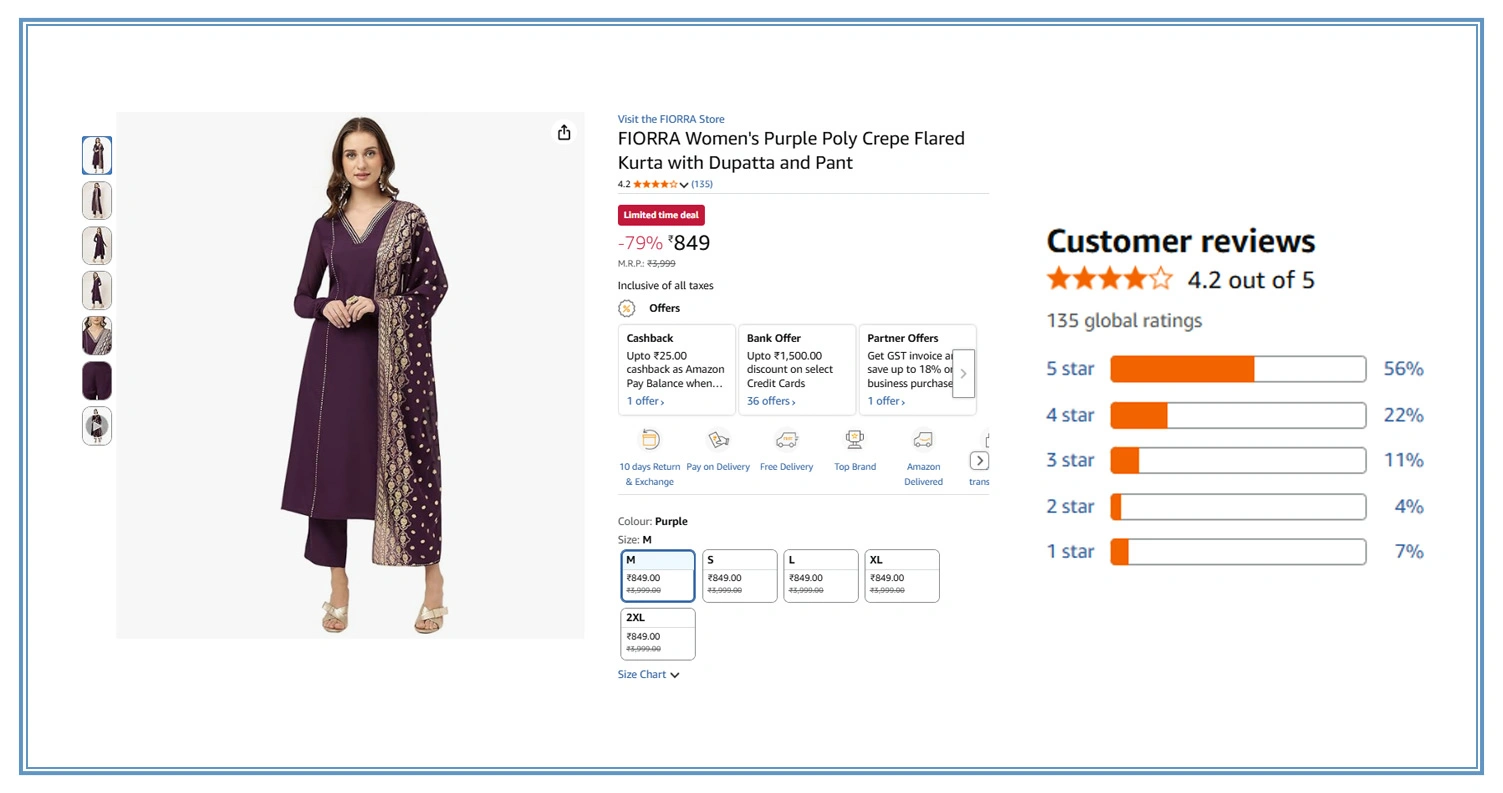Click the Top Brand trophy icon
The height and width of the screenshot is (793, 1503).
855,439
